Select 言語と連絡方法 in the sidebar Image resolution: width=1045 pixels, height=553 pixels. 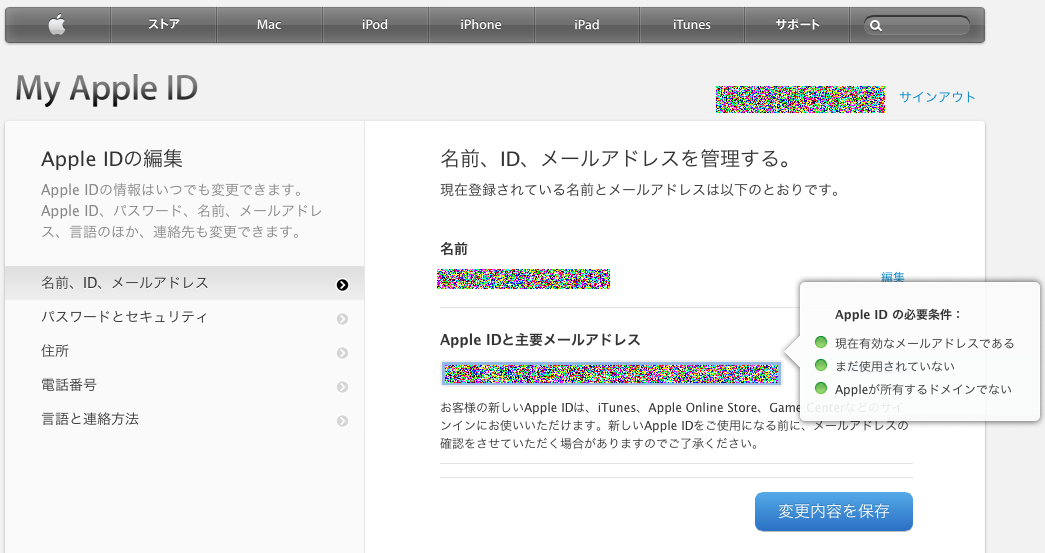point(185,419)
